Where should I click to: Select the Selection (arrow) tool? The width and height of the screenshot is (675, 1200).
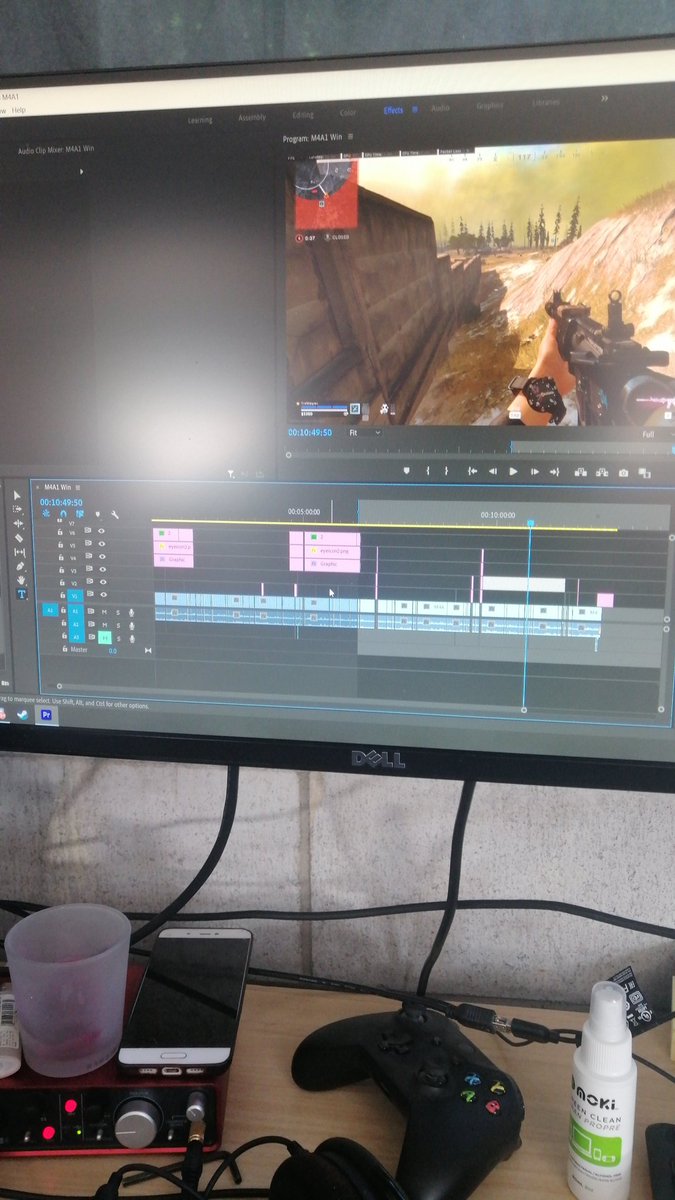click(17, 495)
